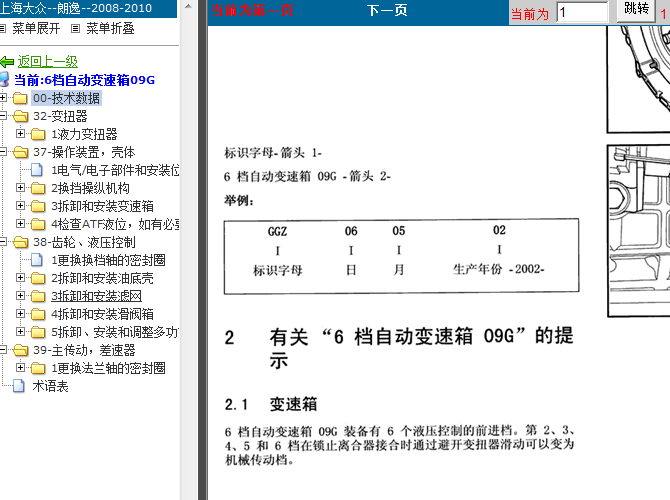Expand the 3拆卸和安装滤网 node
The width and height of the screenshot is (670, 500).
[20, 296]
